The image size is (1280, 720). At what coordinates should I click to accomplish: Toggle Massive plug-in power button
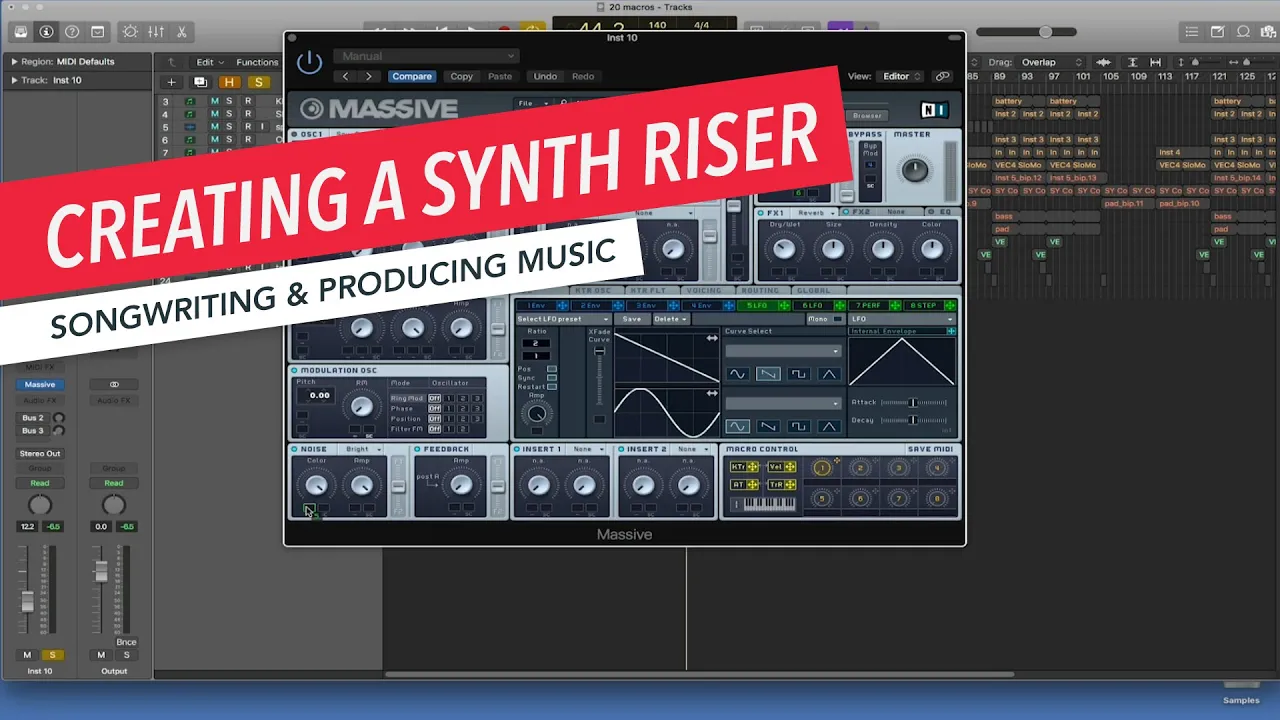[310, 63]
